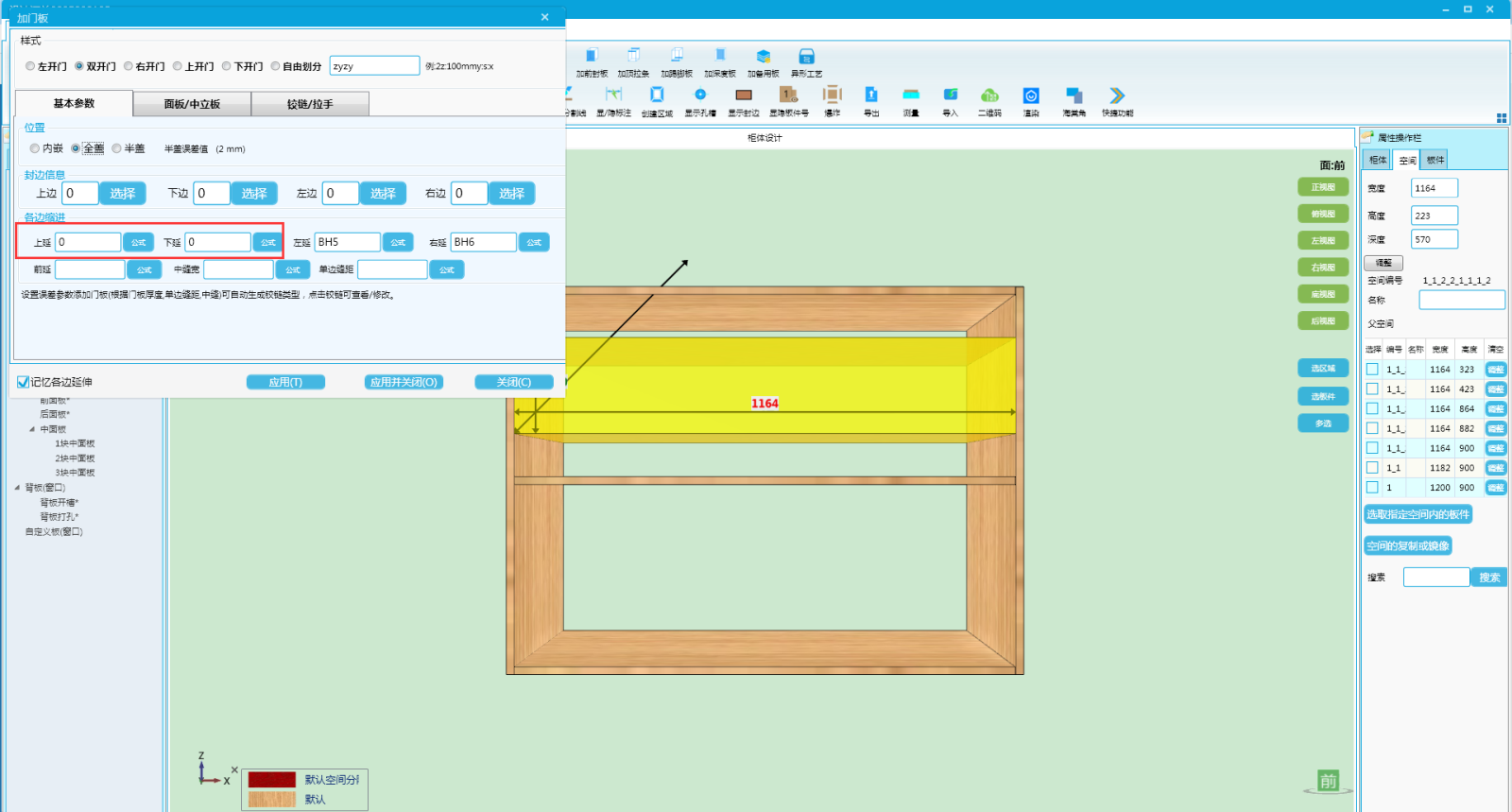The image size is (1512, 812).
Task: Click the 淘箕角 toolbar icon
Action: [x=1074, y=95]
